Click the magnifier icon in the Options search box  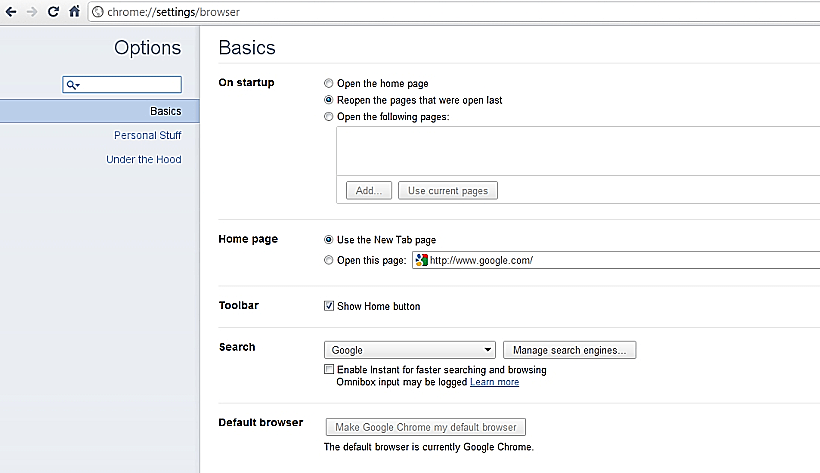click(x=72, y=86)
